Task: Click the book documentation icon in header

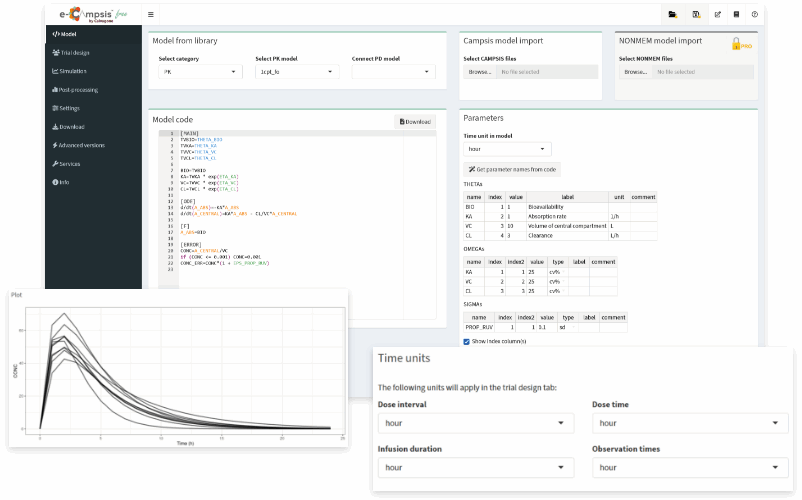Action: (x=736, y=15)
